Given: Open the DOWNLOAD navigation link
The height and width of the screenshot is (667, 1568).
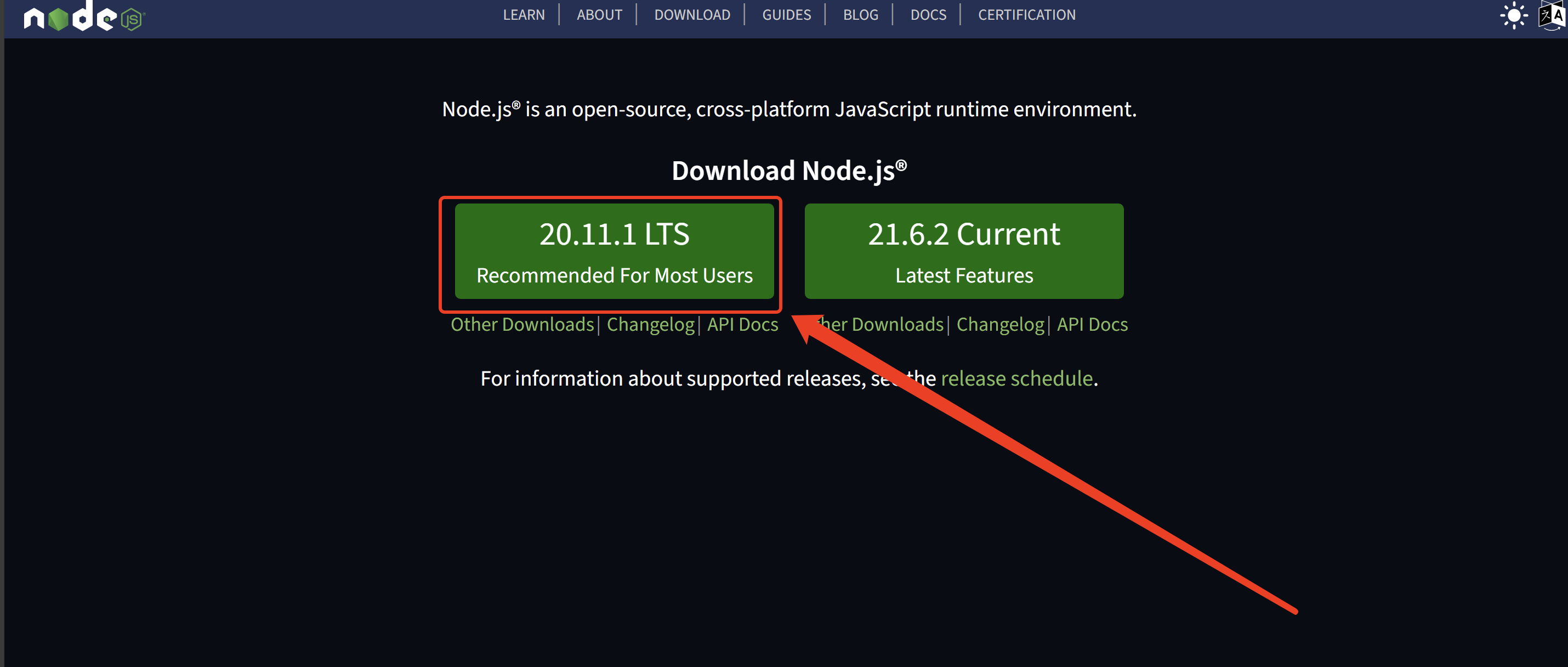Looking at the screenshot, I should [x=691, y=15].
